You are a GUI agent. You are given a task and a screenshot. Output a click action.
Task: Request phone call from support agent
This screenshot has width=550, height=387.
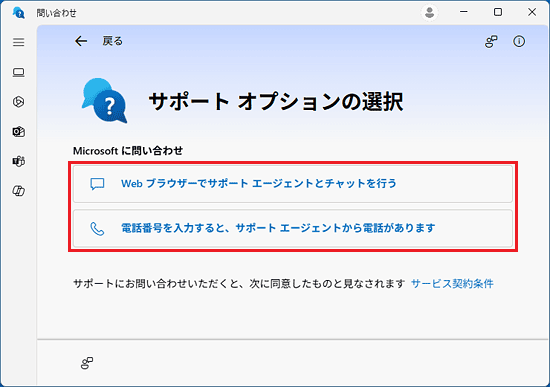293,228
